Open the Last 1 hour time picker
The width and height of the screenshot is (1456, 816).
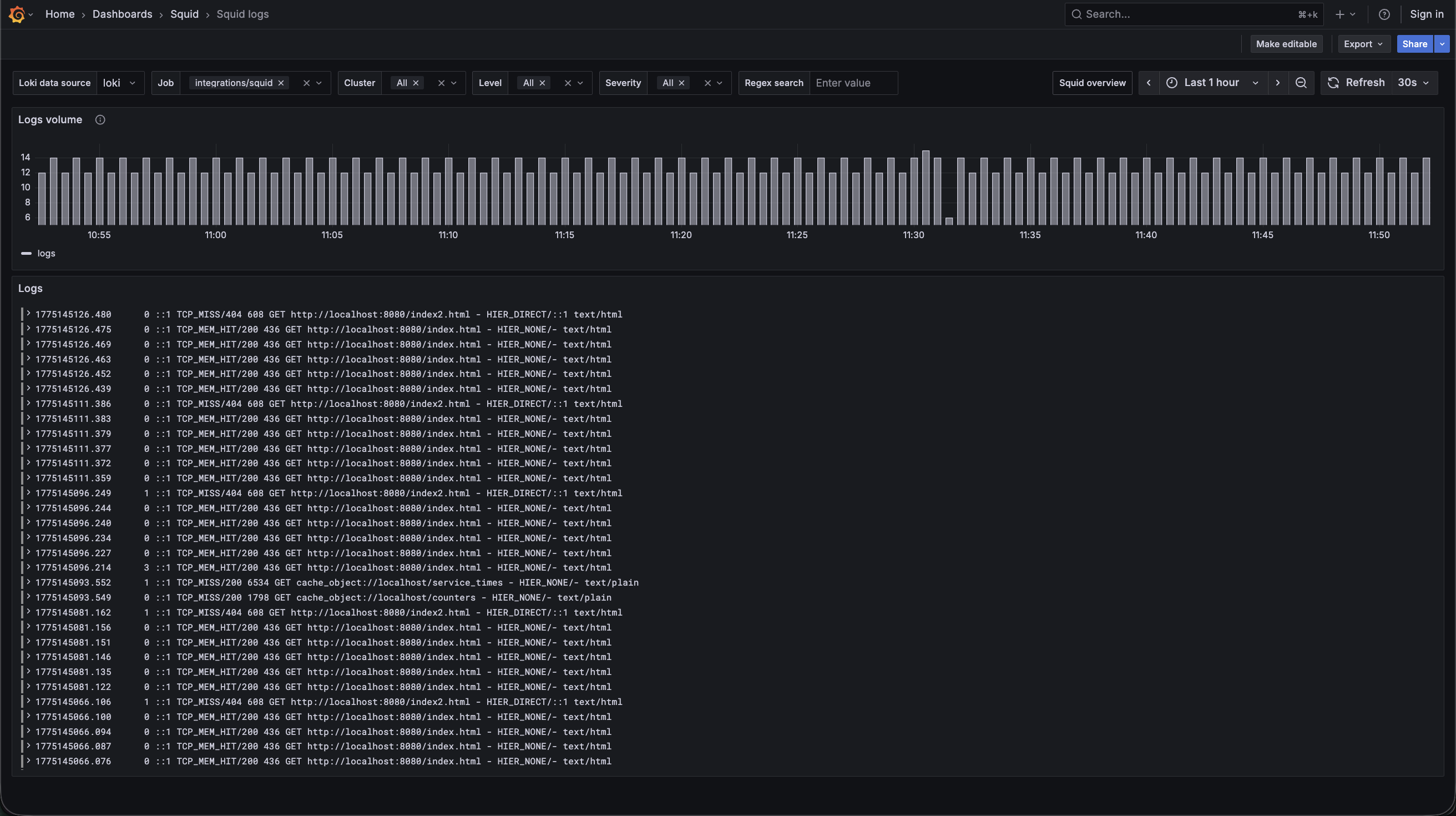pyautogui.click(x=1212, y=83)
